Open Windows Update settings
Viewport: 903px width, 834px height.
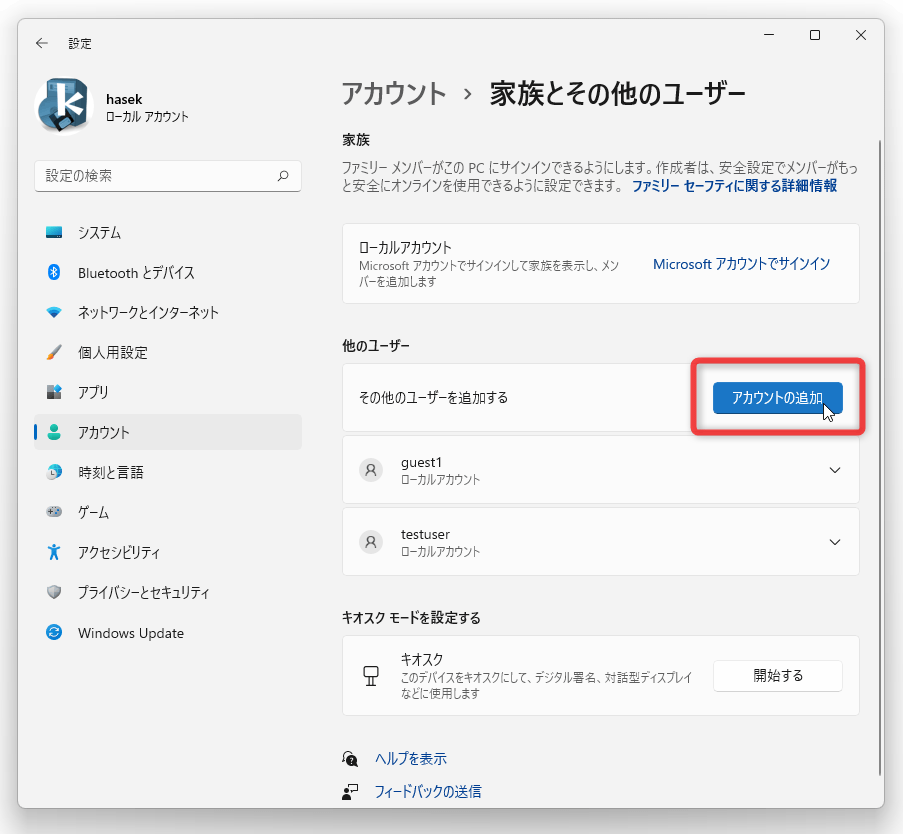(168, 633)
